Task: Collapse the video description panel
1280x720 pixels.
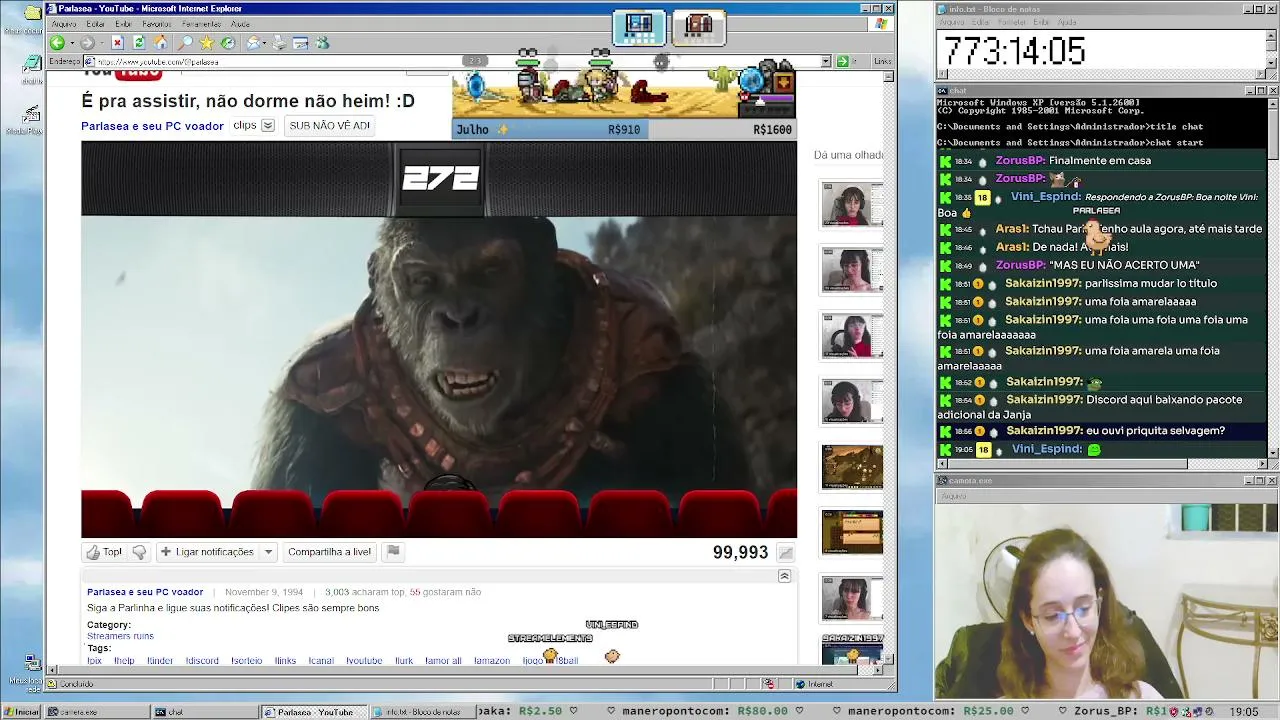Action: click(x=784, y=576)
